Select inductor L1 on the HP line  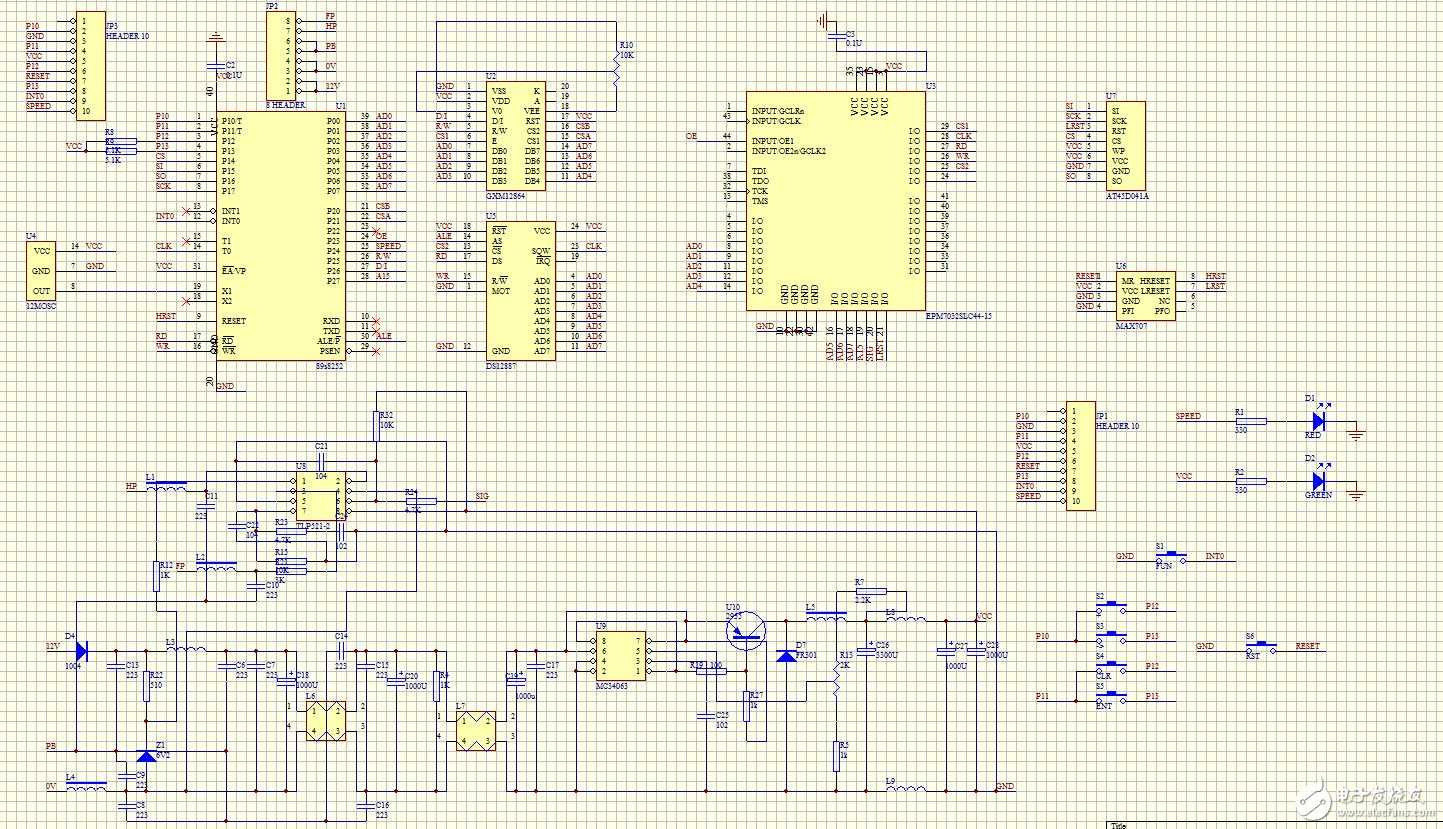click(166, 486)
